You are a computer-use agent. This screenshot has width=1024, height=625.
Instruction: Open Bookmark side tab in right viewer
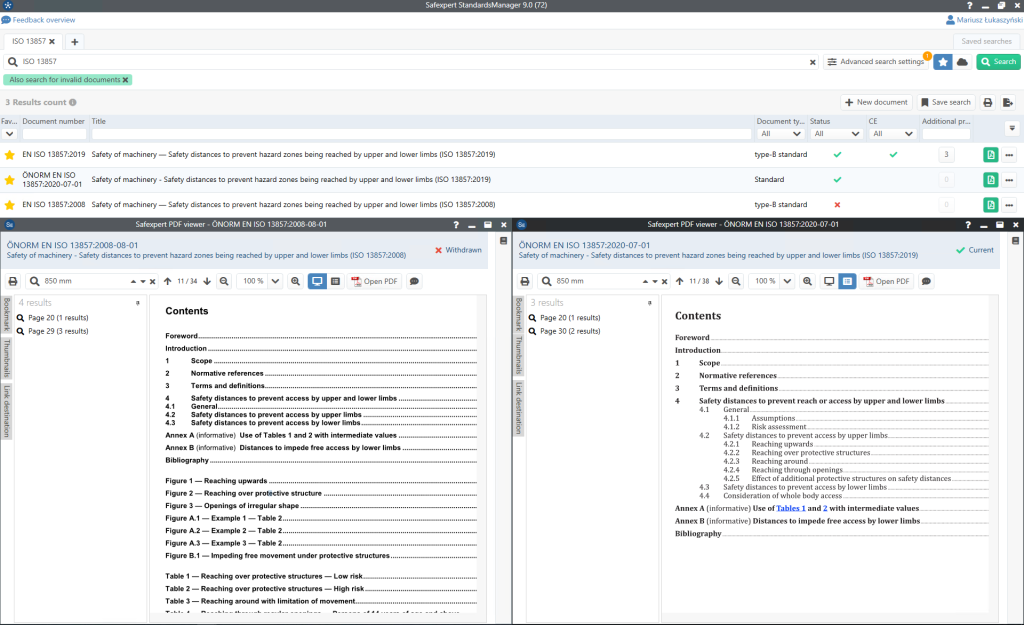click(x=519, y=315)
